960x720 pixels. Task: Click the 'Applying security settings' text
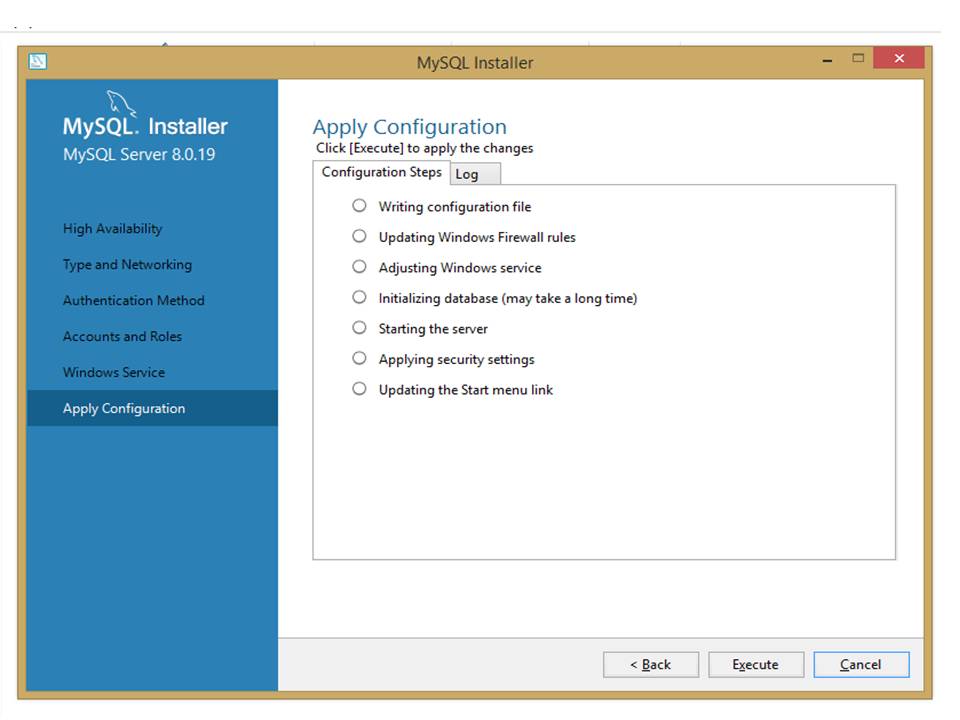coord(456,360)
